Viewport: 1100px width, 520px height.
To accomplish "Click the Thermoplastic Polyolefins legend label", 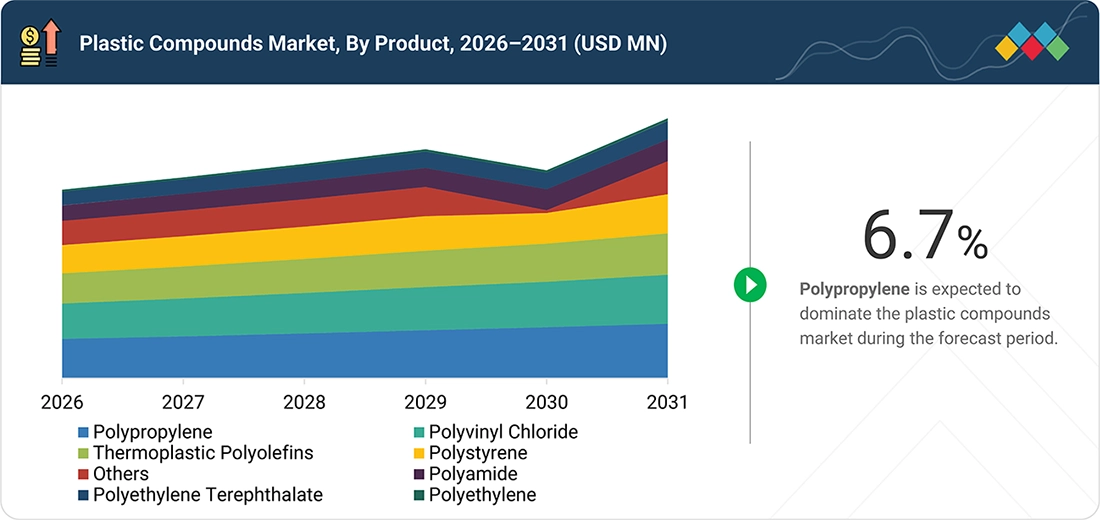I will (x=203, y=453).
